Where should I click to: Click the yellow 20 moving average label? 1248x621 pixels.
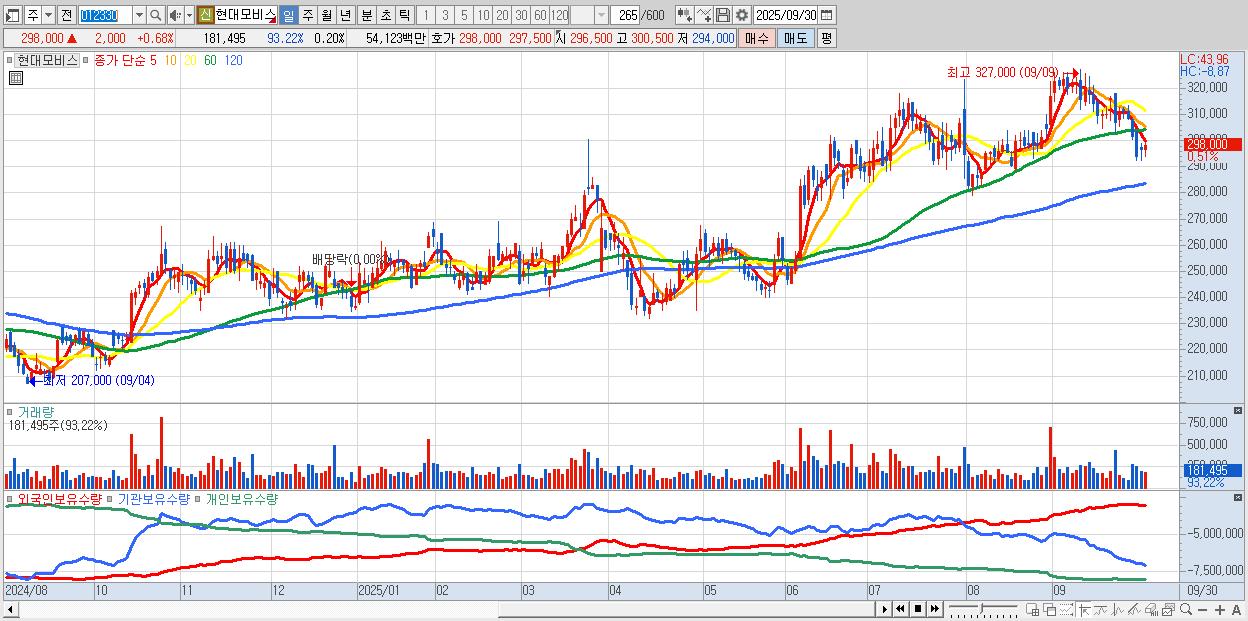pos(190,60)
